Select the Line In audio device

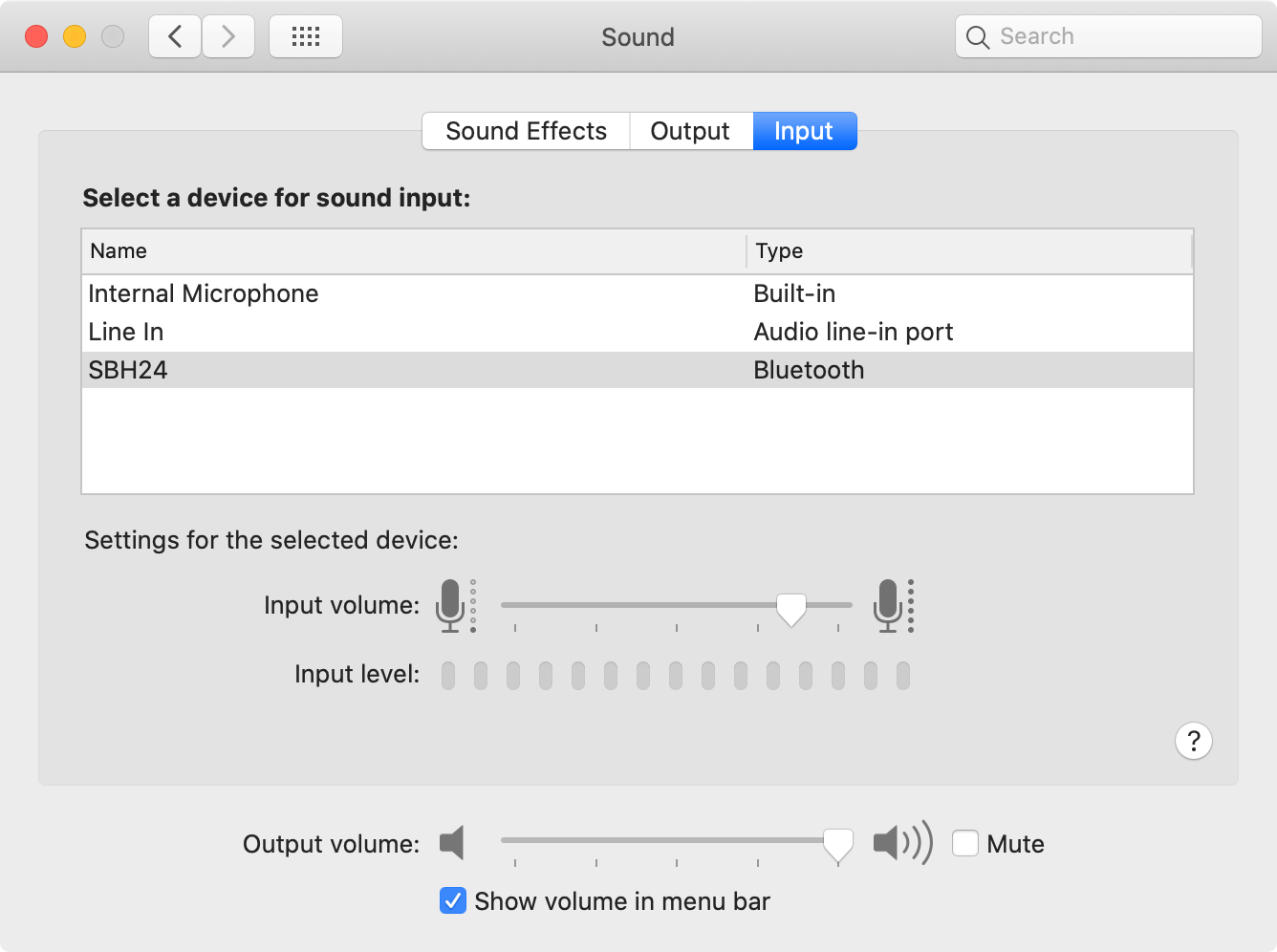point(125,332)
